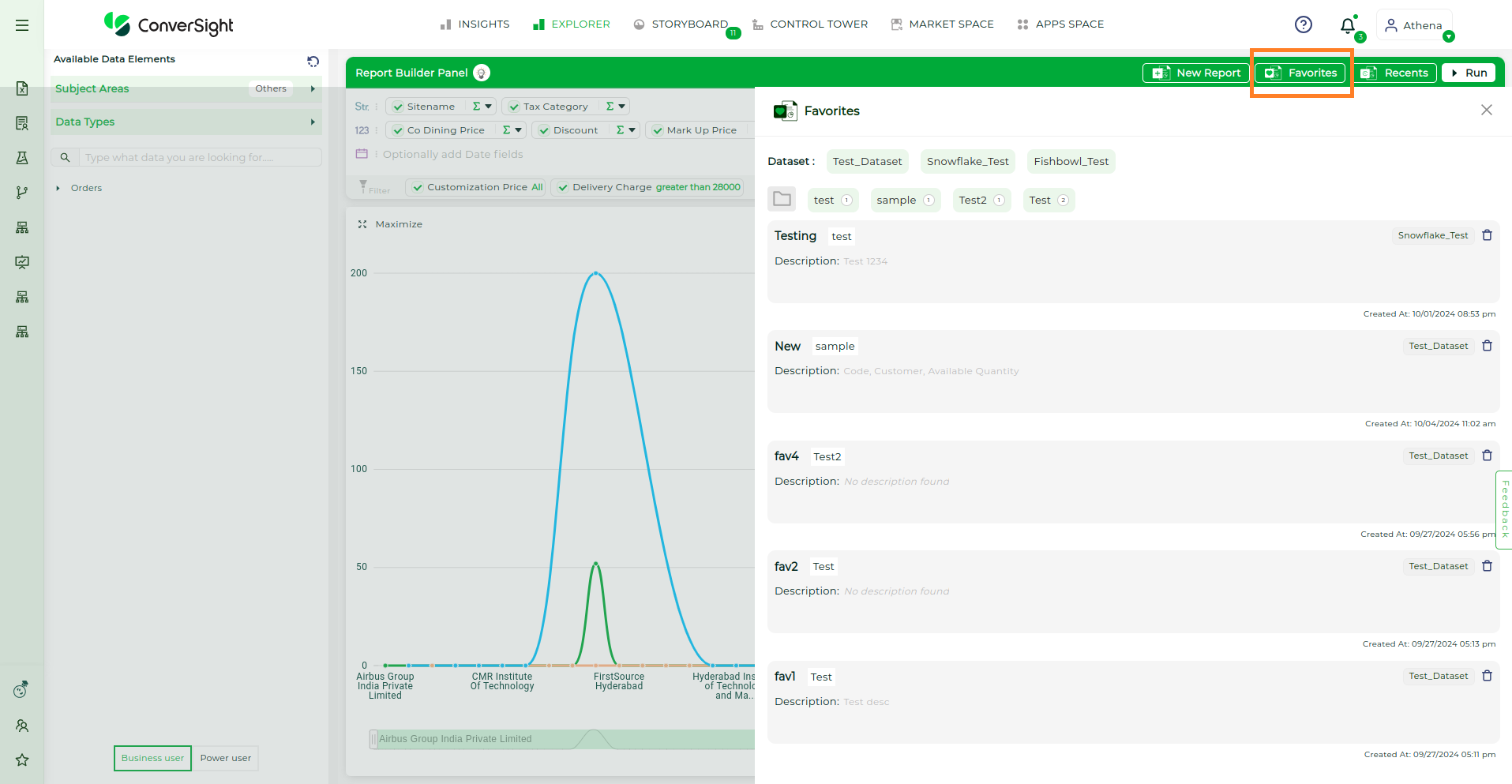Uncheck the Customization Price filter
Screen dimensions: 1512x784
click(418, 187)
